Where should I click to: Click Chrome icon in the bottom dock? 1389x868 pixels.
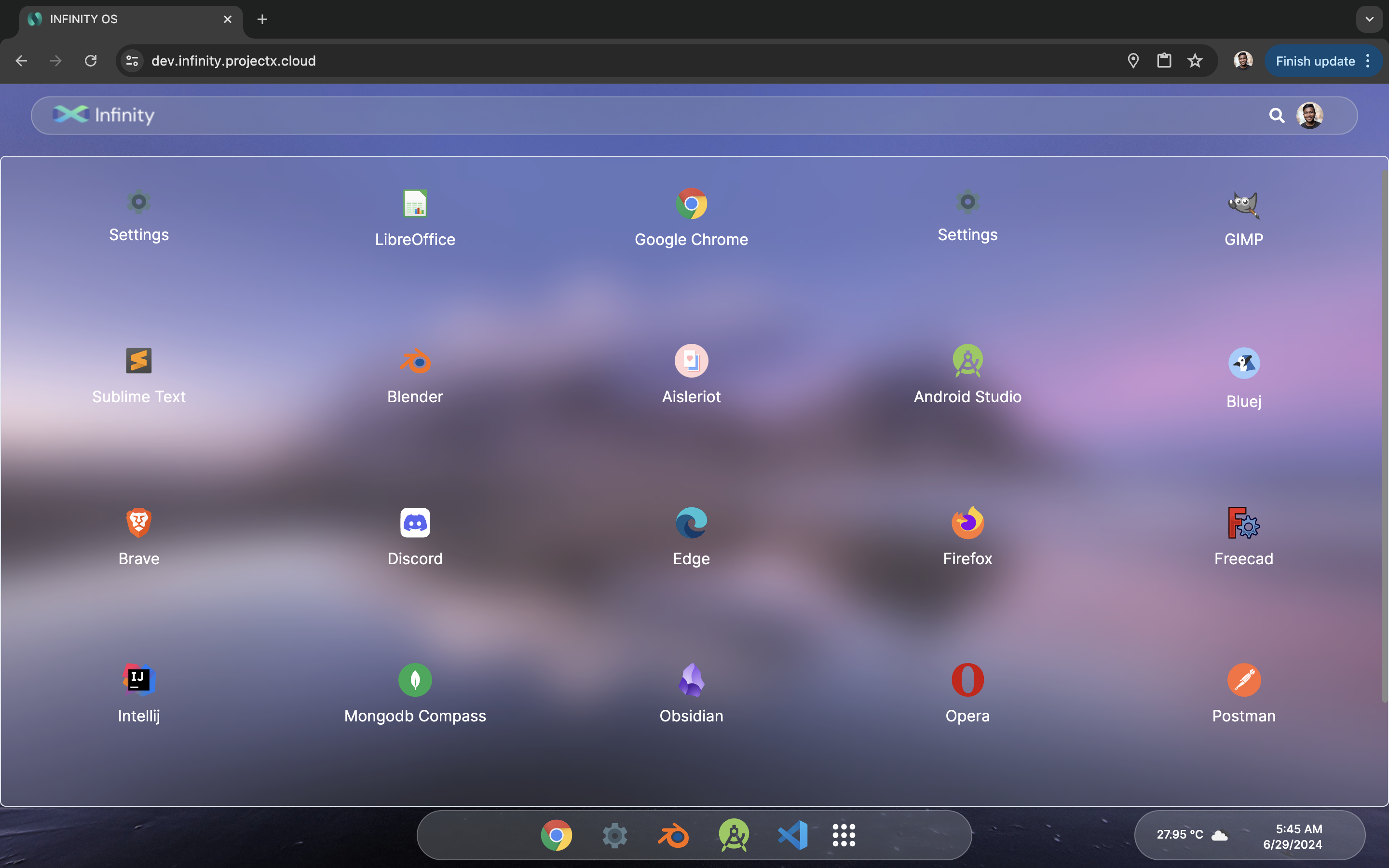[x=556, y=835]
